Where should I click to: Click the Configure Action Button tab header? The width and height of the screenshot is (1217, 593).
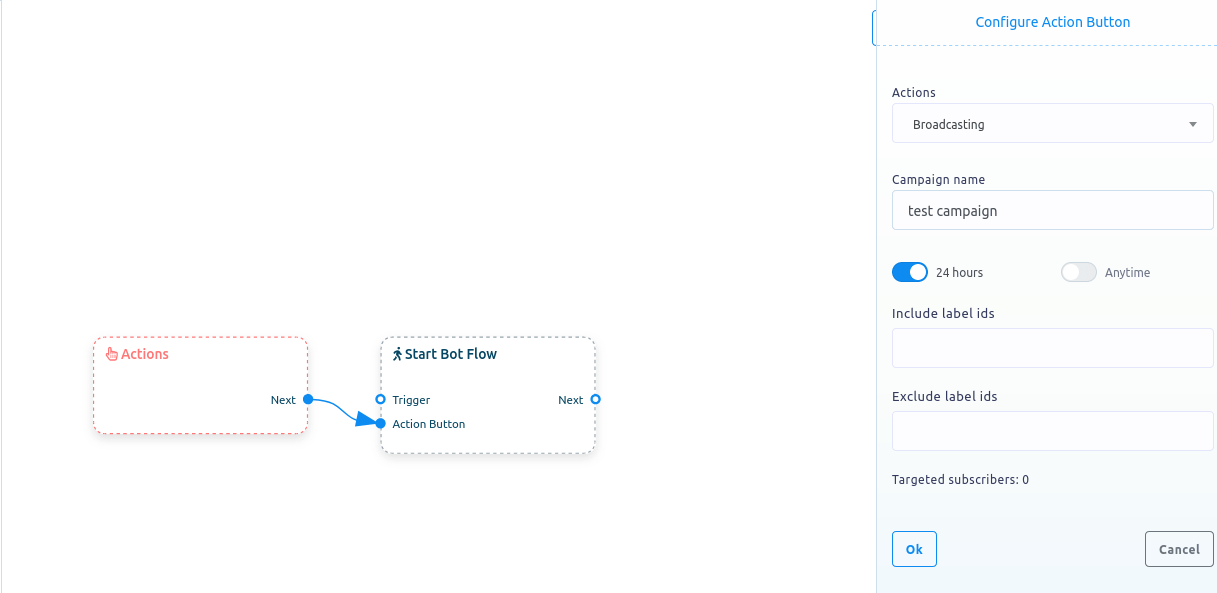click(x=1052, y=22)
